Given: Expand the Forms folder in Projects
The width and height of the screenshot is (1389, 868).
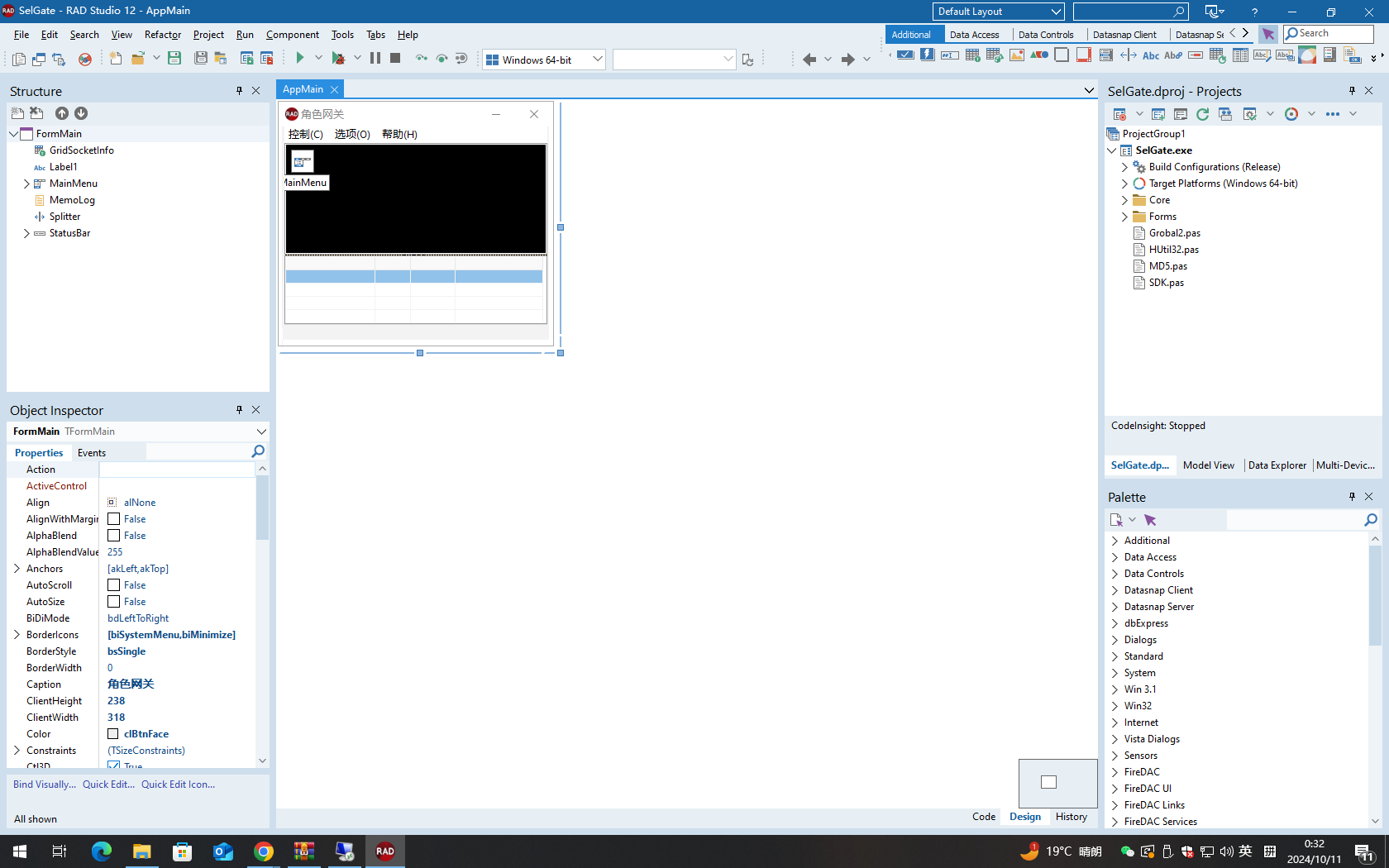Looking at the screenshot, I should pos(1124,217).
